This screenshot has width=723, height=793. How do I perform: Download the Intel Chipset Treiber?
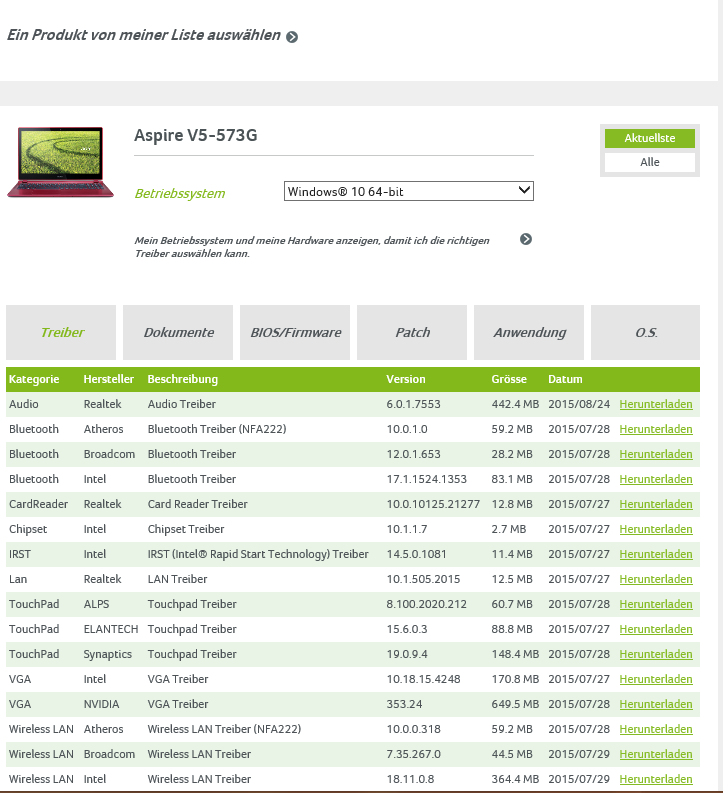[x=656, y=529]
